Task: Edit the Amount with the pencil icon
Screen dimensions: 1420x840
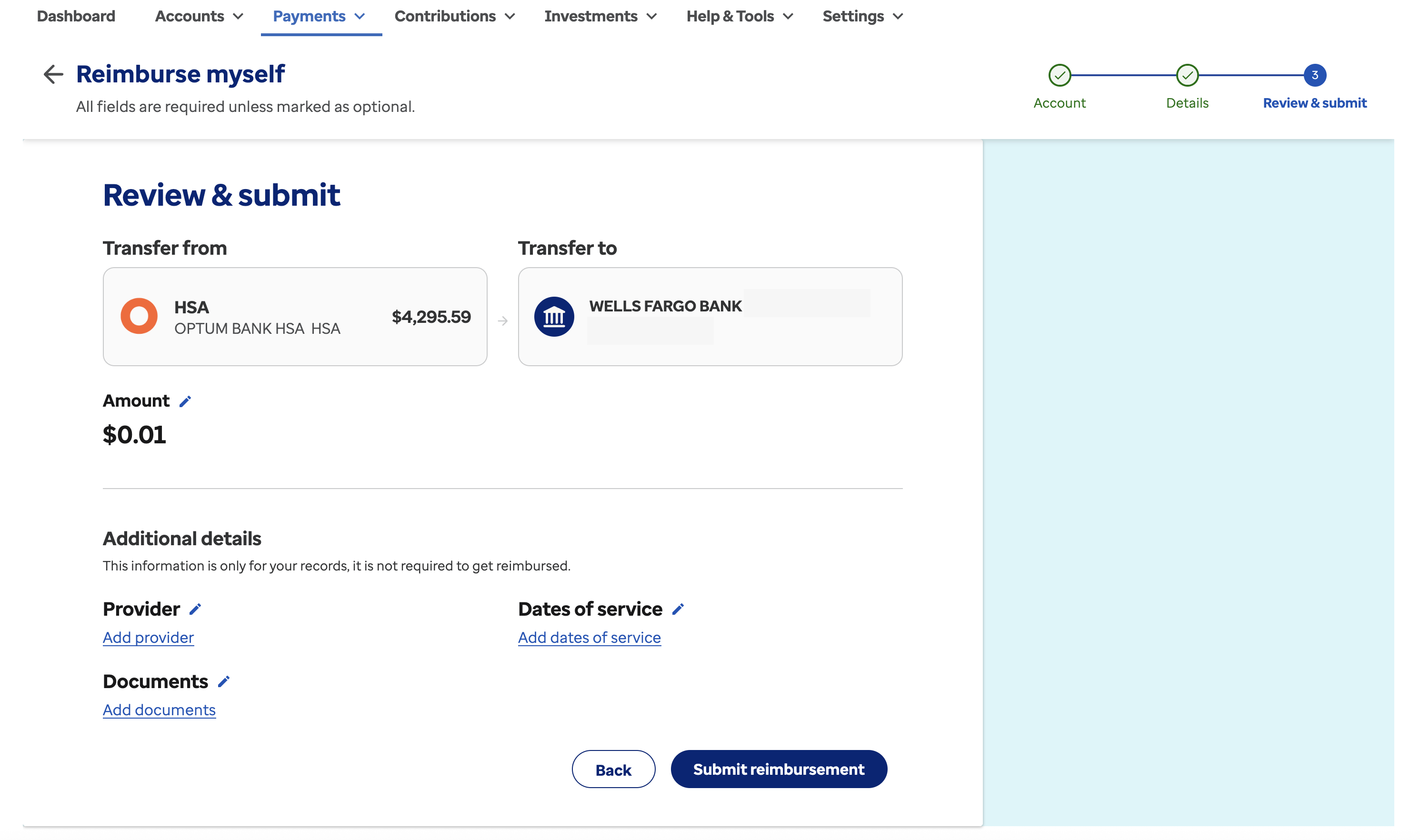Action: 185,401
